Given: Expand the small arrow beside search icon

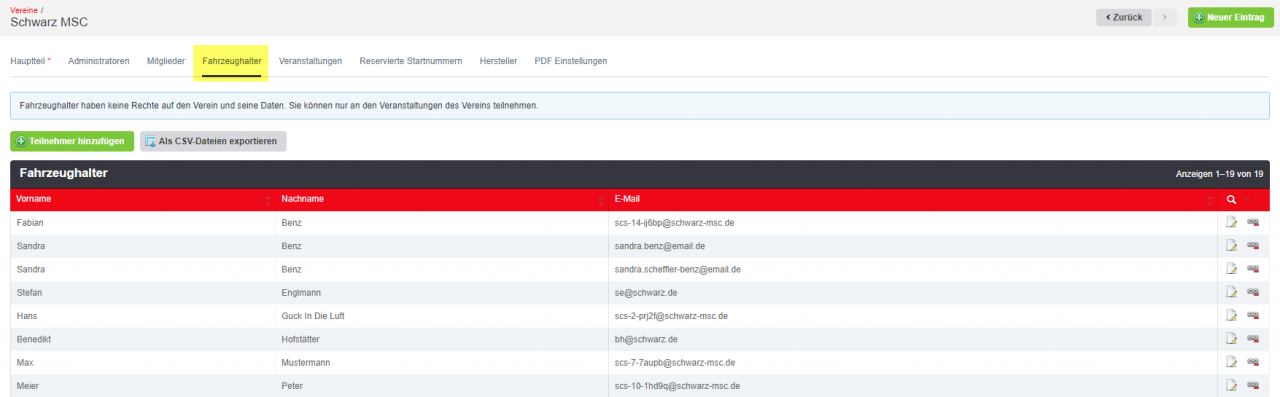Looking at the screenshot, I should (1246, 200).
